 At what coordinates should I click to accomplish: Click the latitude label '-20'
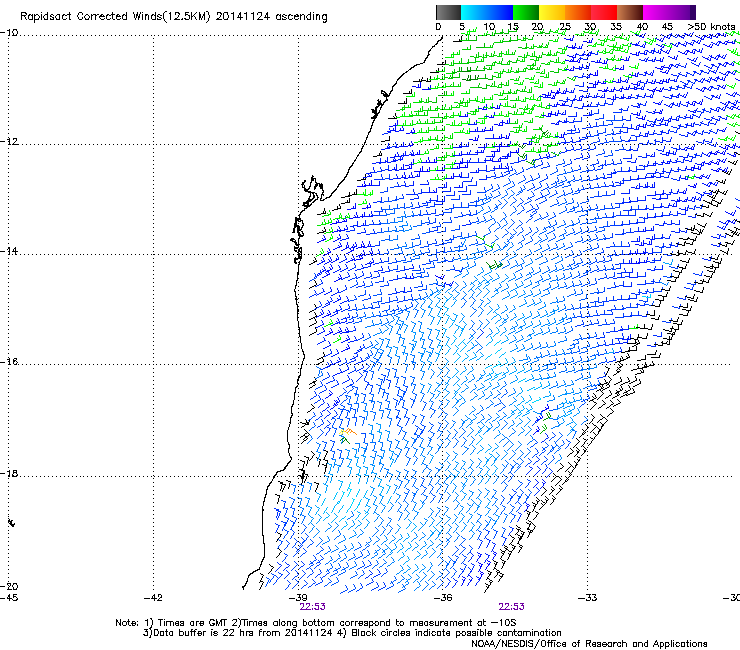(9, 586)
